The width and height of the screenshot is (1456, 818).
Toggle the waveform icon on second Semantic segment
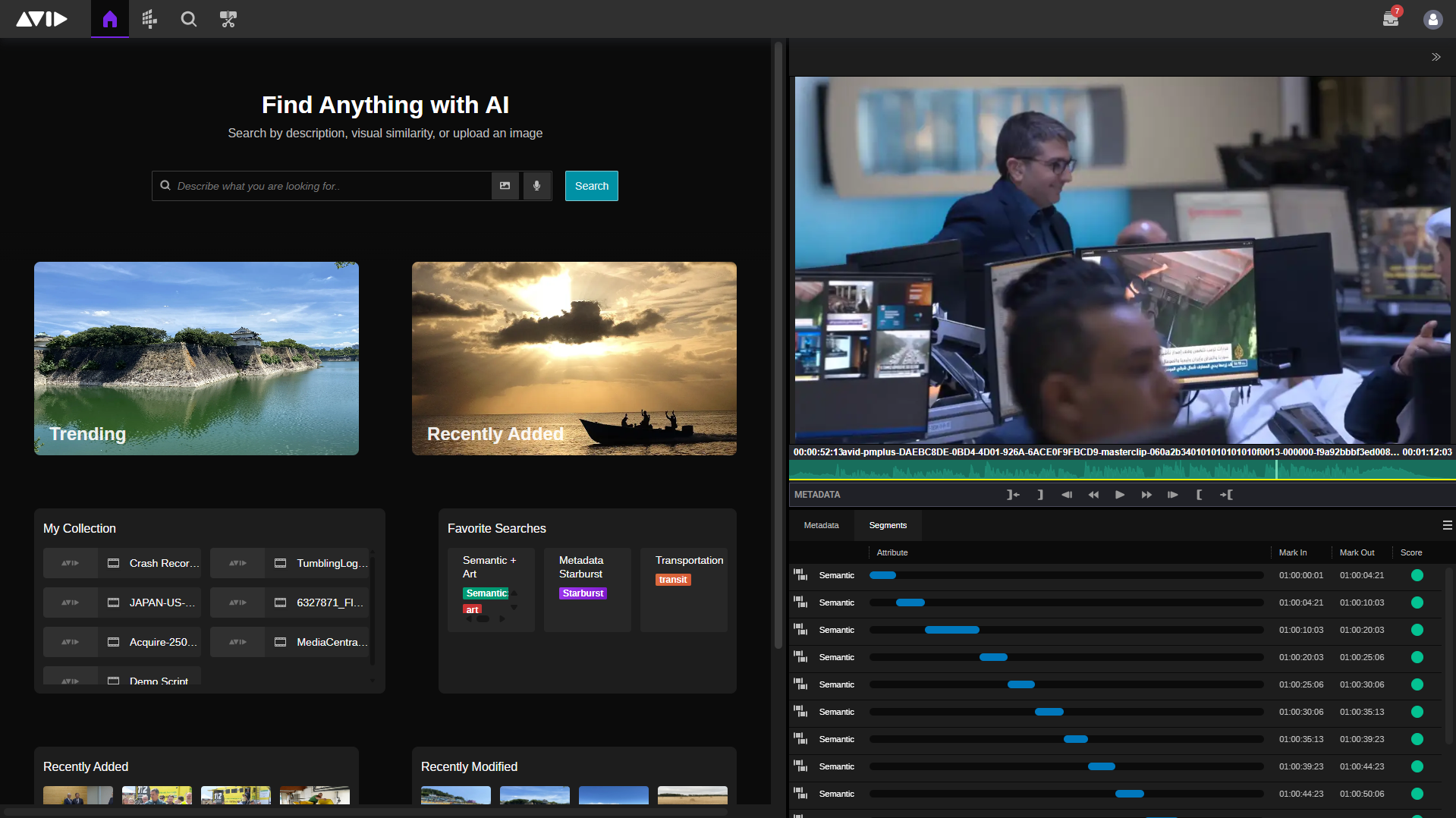coord(800,602)
